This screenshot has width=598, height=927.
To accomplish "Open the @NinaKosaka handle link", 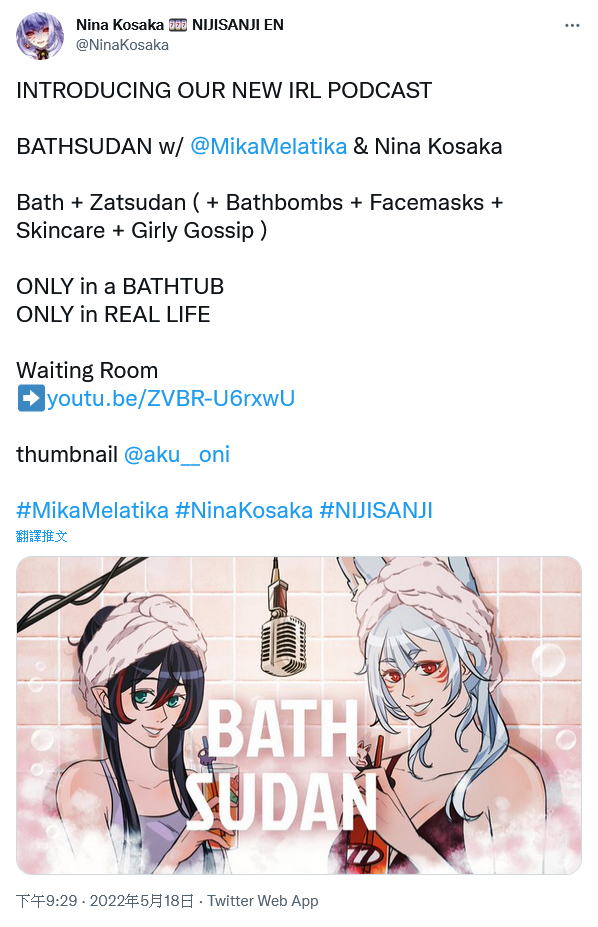I will click(122, 45).
